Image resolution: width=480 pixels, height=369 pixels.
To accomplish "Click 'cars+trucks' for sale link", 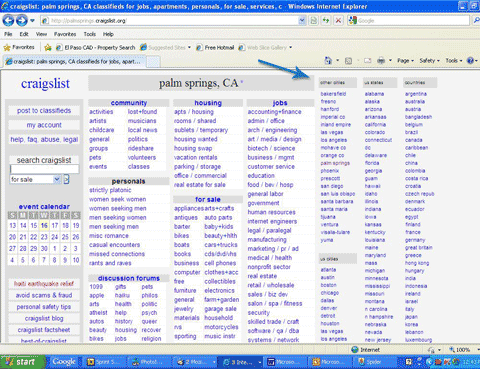I will tap(221, 245).
